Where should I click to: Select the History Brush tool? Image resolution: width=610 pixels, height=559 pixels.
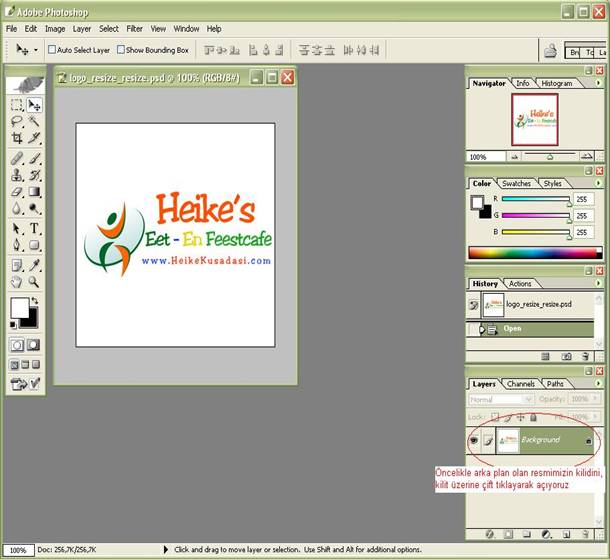(x=34, y=175)
